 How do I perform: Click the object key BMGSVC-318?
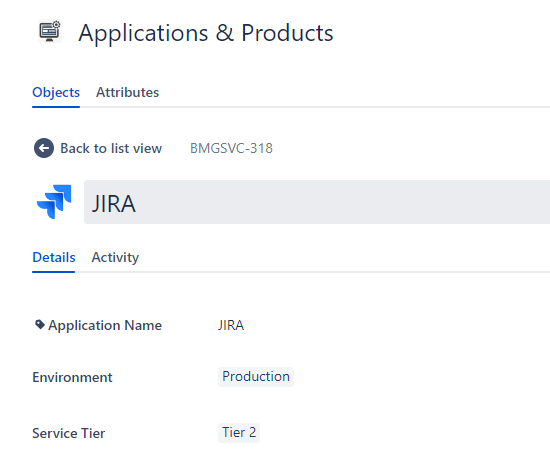231,148
